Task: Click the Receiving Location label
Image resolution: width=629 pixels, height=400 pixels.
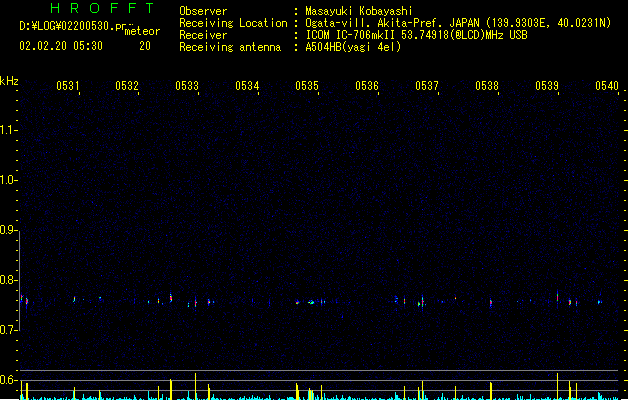Action: [233, 23]
